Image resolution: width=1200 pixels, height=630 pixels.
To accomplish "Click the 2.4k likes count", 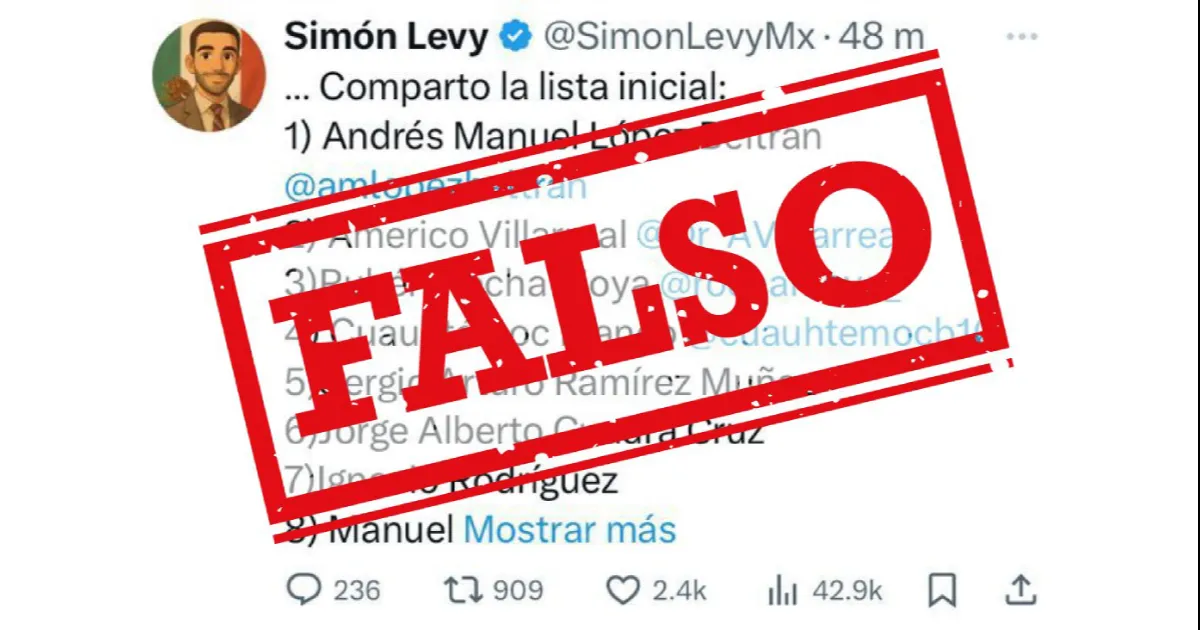I will [x=680, y=591].
